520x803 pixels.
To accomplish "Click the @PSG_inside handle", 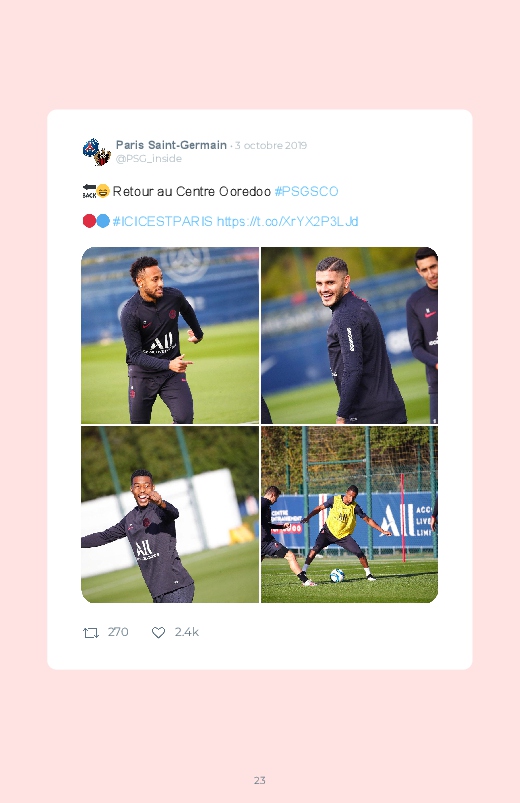I will click(149, 159).
